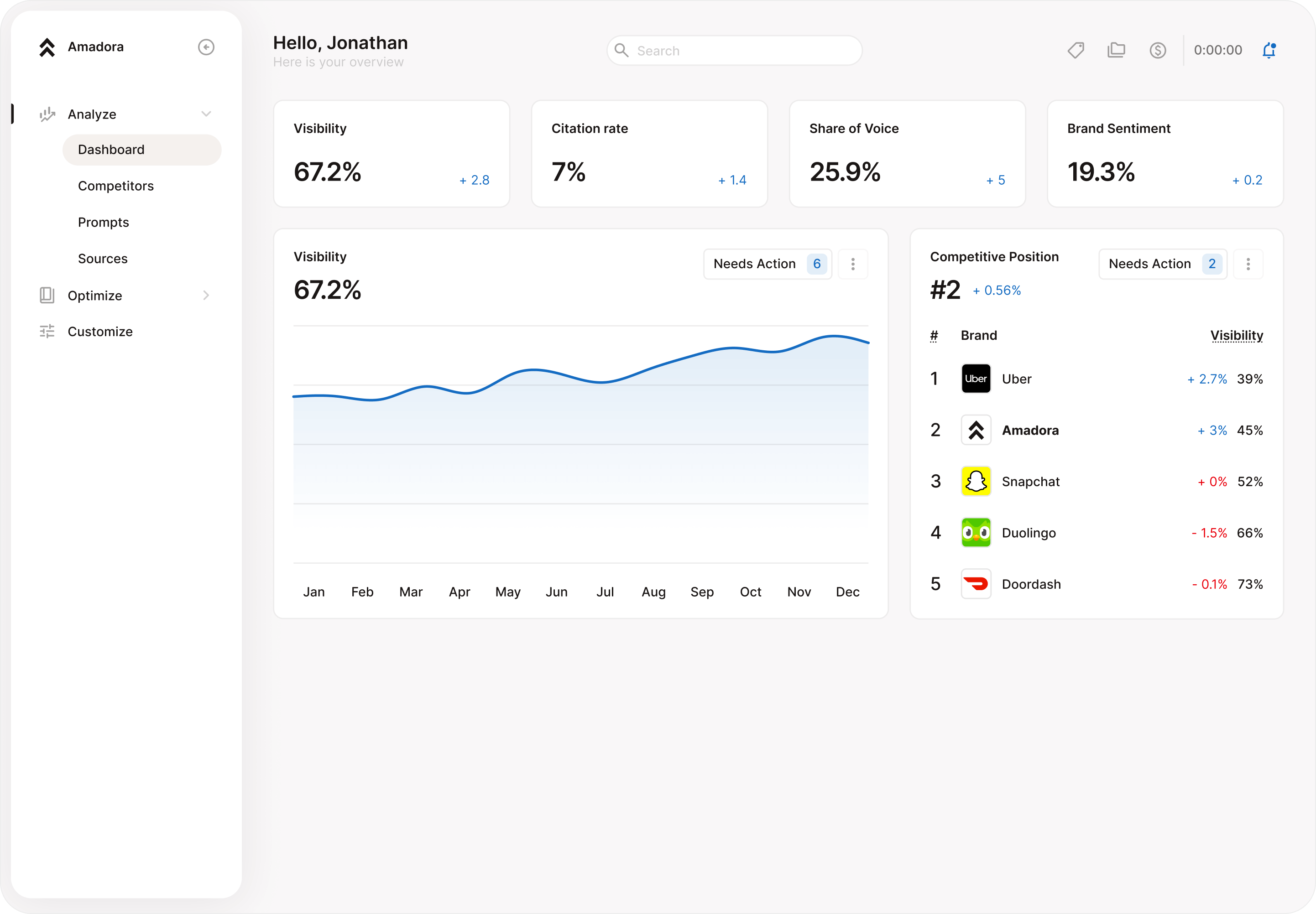Viewport: 1316px width, 914px height.
Task: Open the Visibility 67.2% summary card
Action: [x=392, y=154]
